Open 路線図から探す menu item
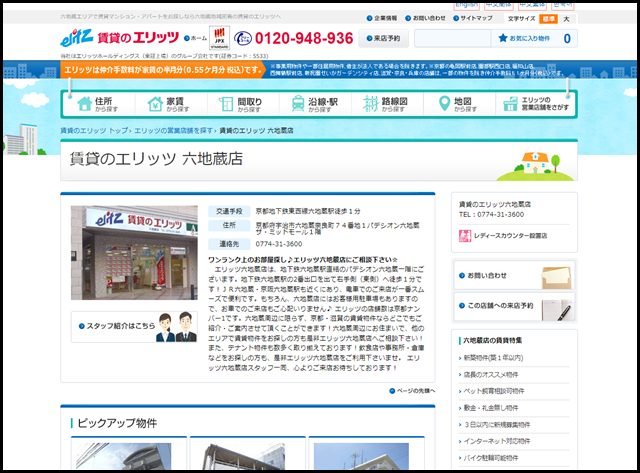 387,104
